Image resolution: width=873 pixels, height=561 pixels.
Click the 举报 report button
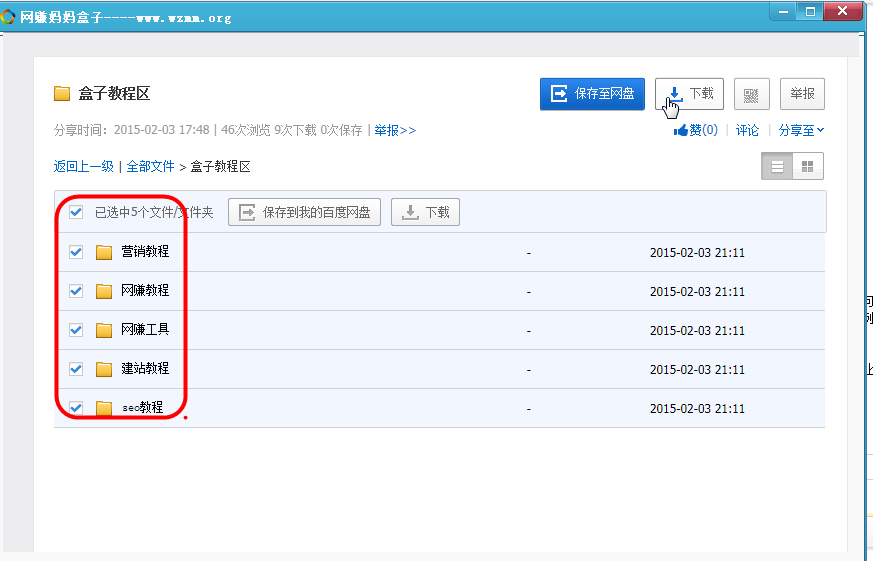(x=802, y=94)
